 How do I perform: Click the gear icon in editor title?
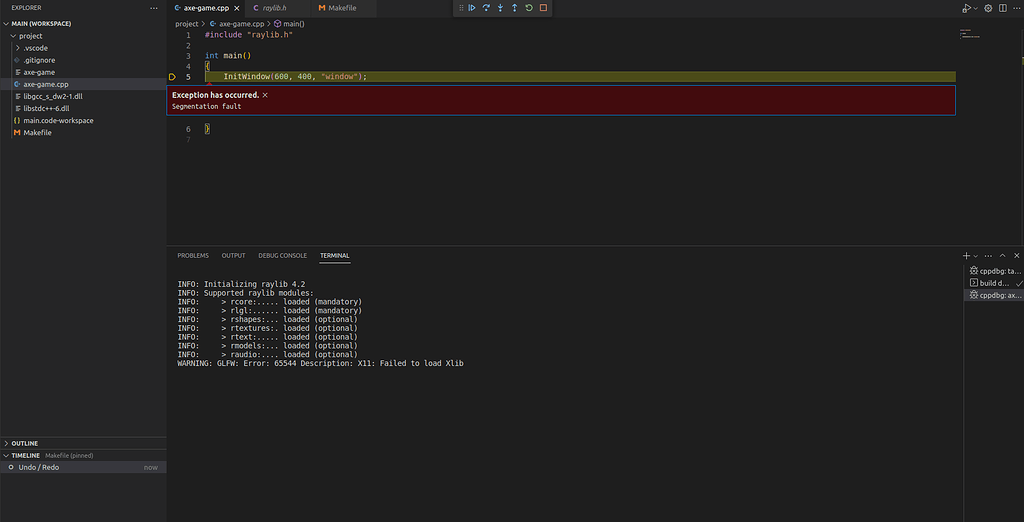988,8
